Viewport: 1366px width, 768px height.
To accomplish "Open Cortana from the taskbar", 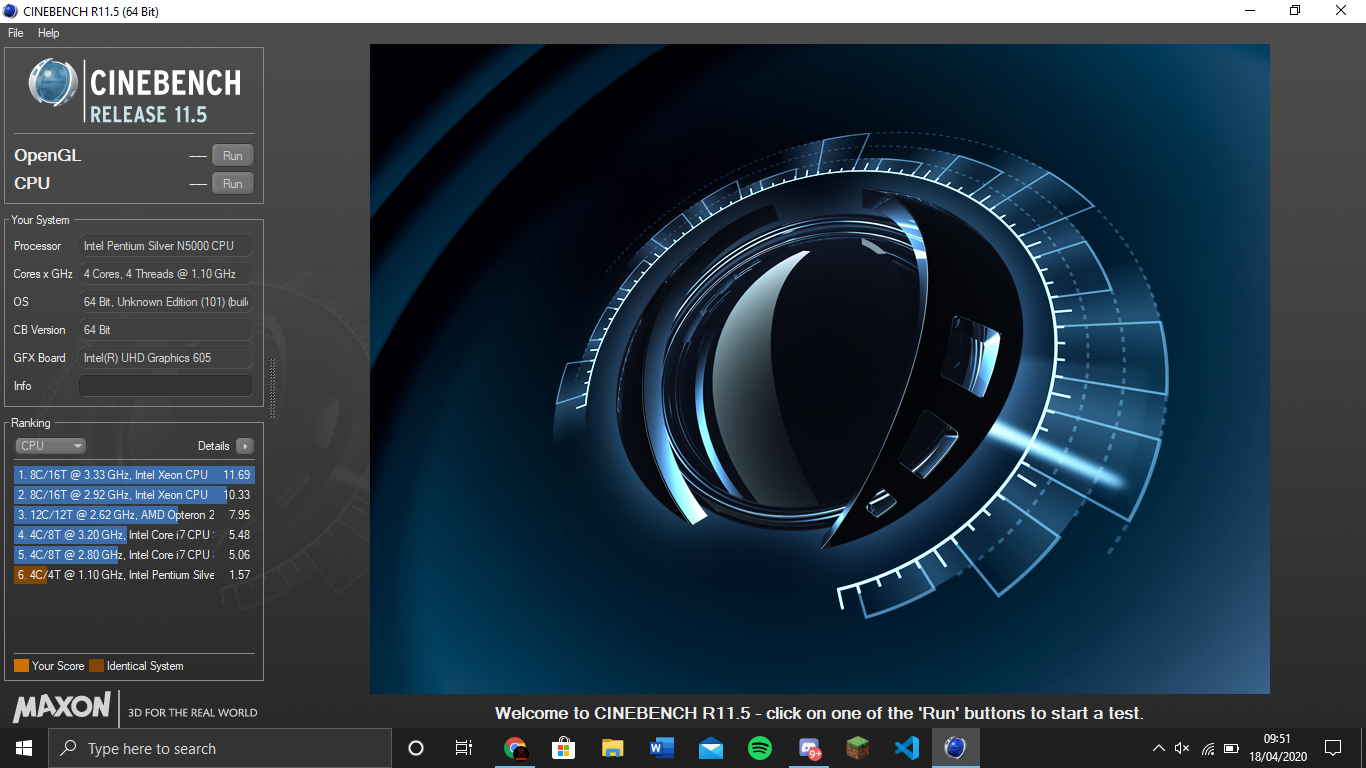I will tap(416, 748).
